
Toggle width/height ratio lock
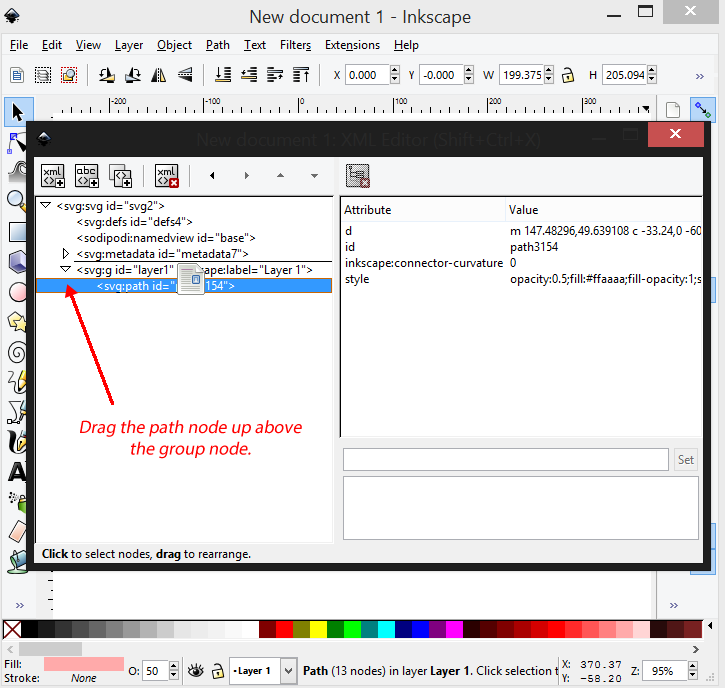tap(568, 75)
